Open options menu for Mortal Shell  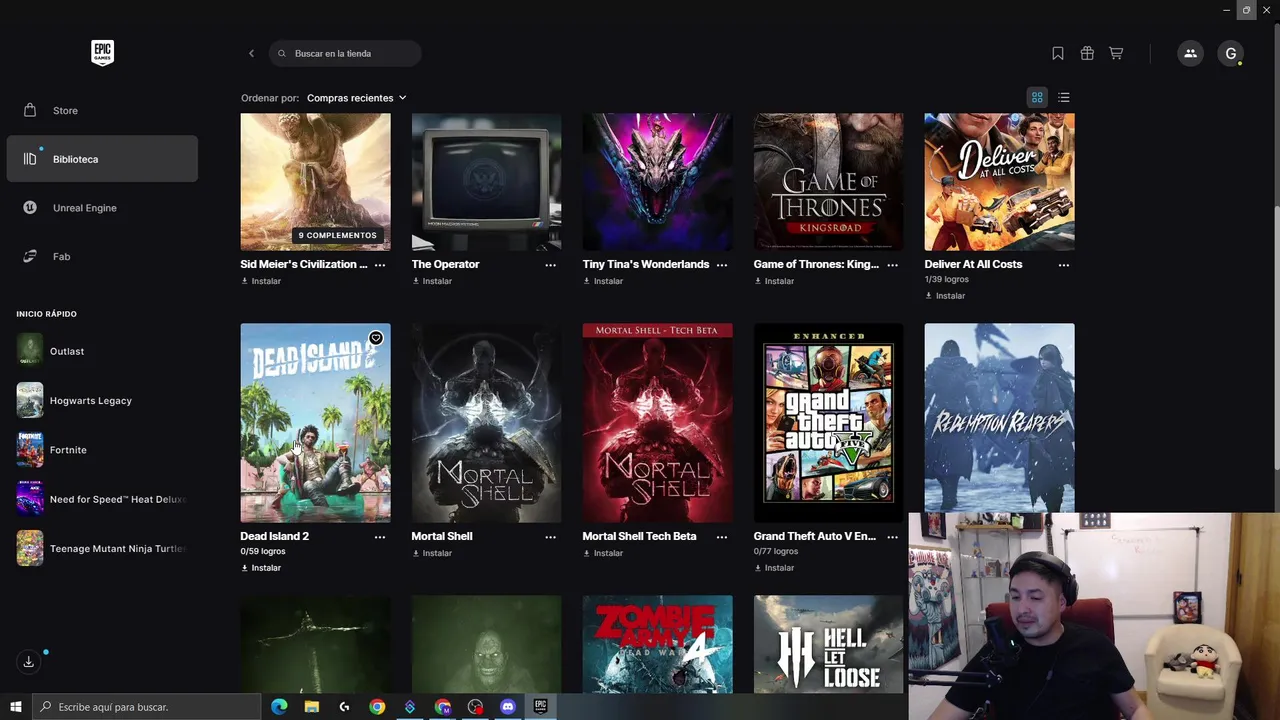click(551, 537)
